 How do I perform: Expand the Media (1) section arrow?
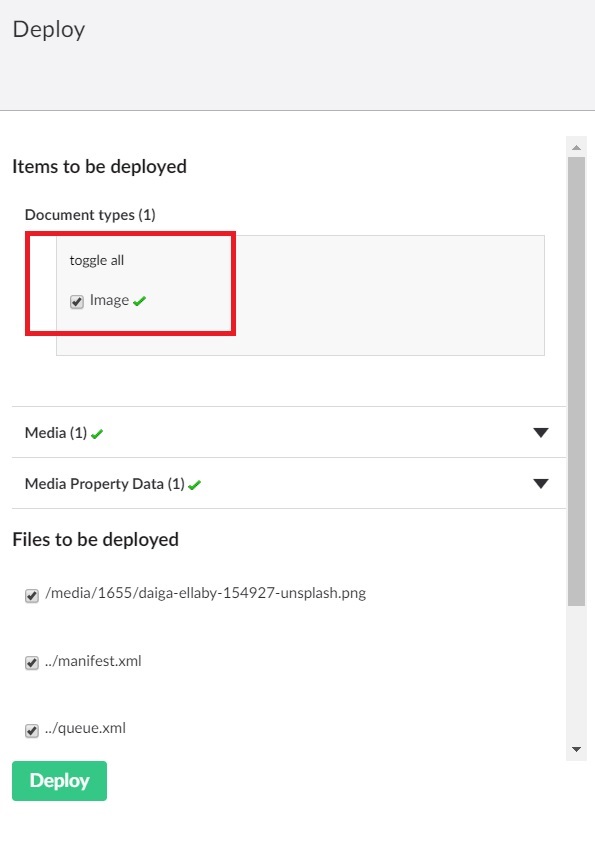coord(540,432)
